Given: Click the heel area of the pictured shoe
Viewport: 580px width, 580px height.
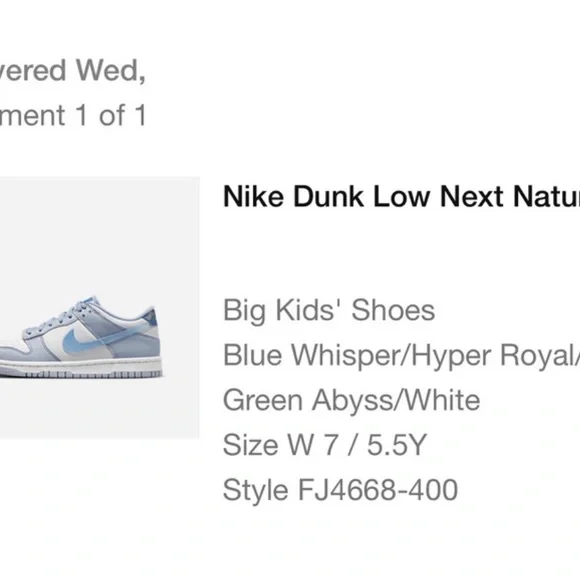Looking at the screenshot, I should 149,333.
